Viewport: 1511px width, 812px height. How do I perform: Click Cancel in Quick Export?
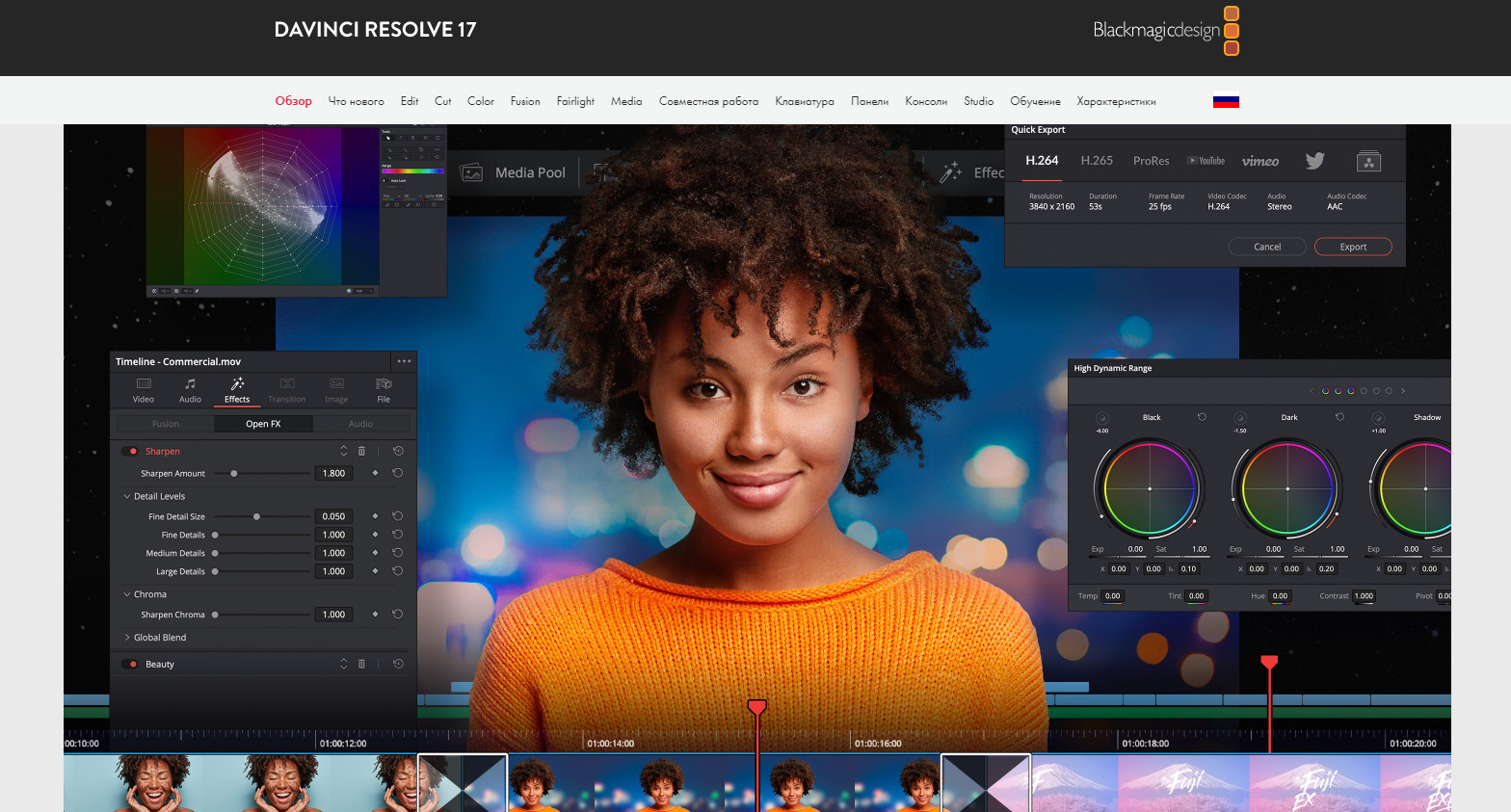tap(1267, 247)
